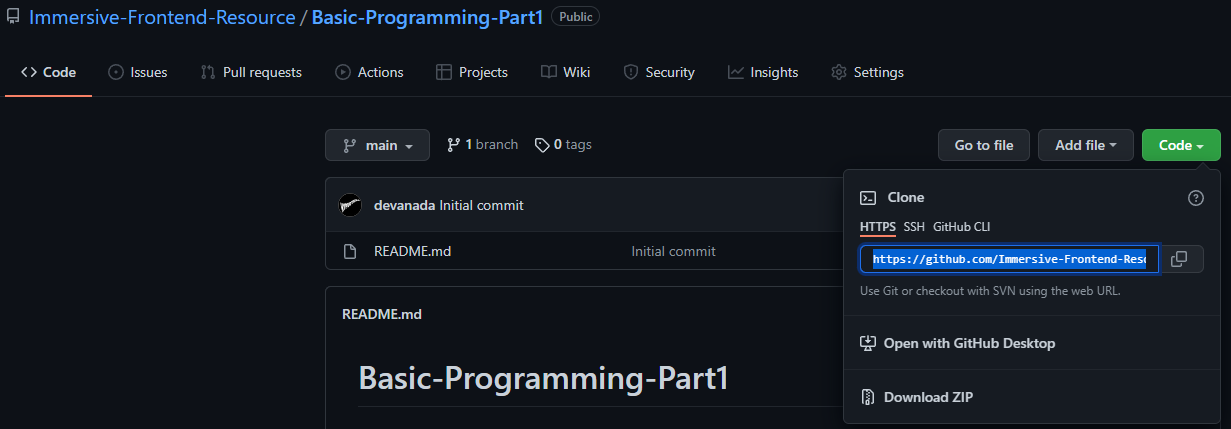Click devanada's avatar thumbnail

[x=350, y=205]
